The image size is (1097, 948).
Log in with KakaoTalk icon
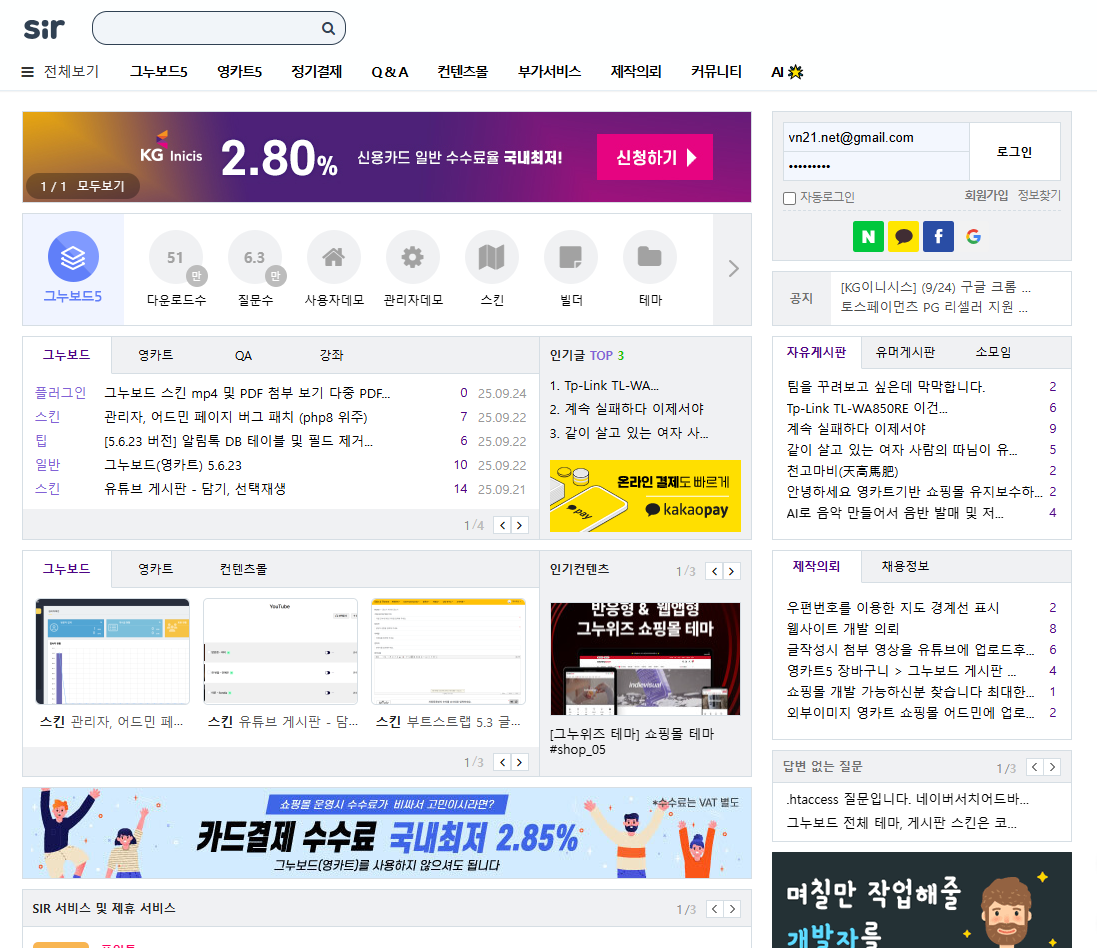[903, 236]
